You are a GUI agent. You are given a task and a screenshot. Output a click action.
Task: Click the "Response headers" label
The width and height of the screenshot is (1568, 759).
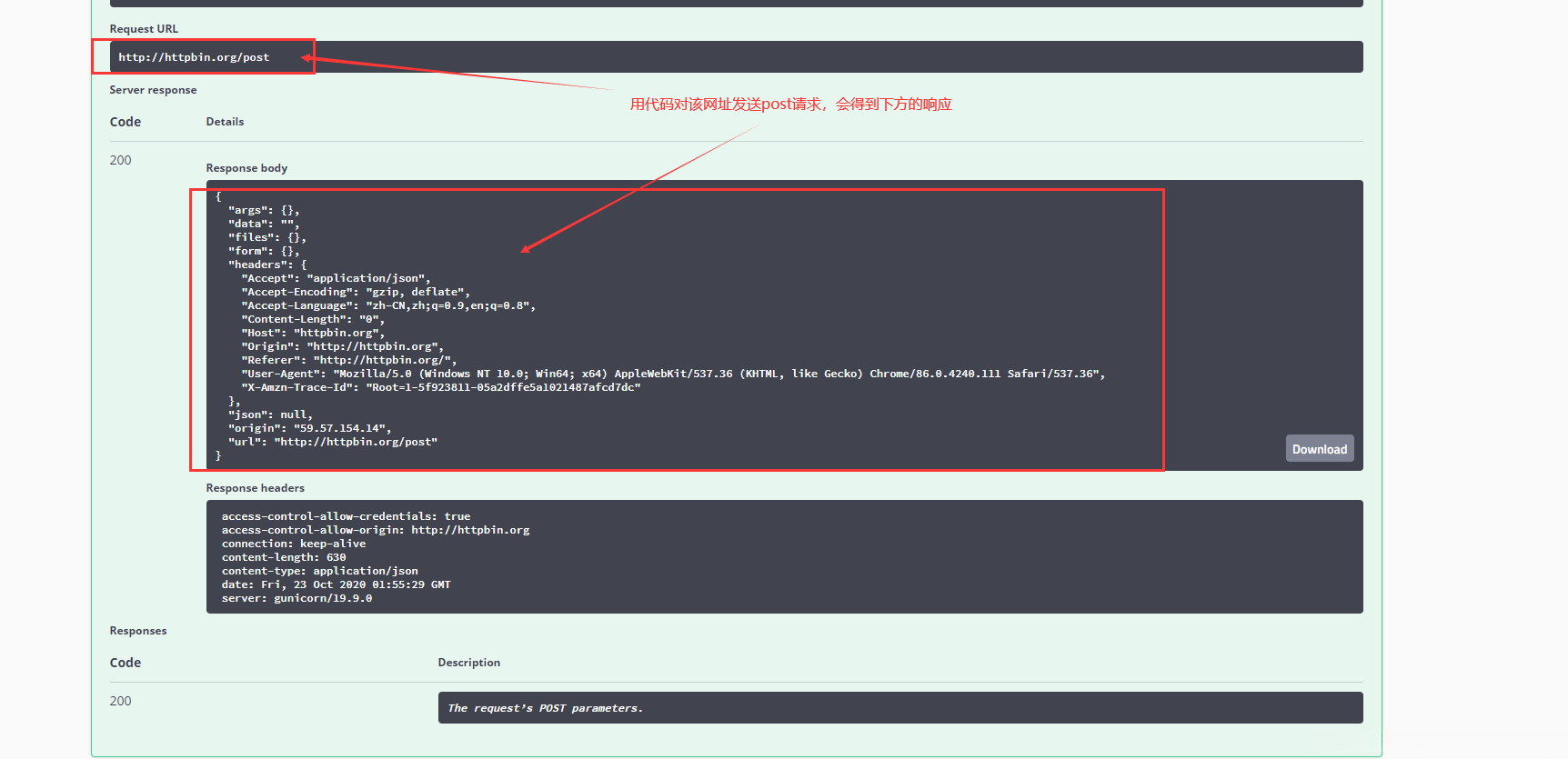point(255,488)
